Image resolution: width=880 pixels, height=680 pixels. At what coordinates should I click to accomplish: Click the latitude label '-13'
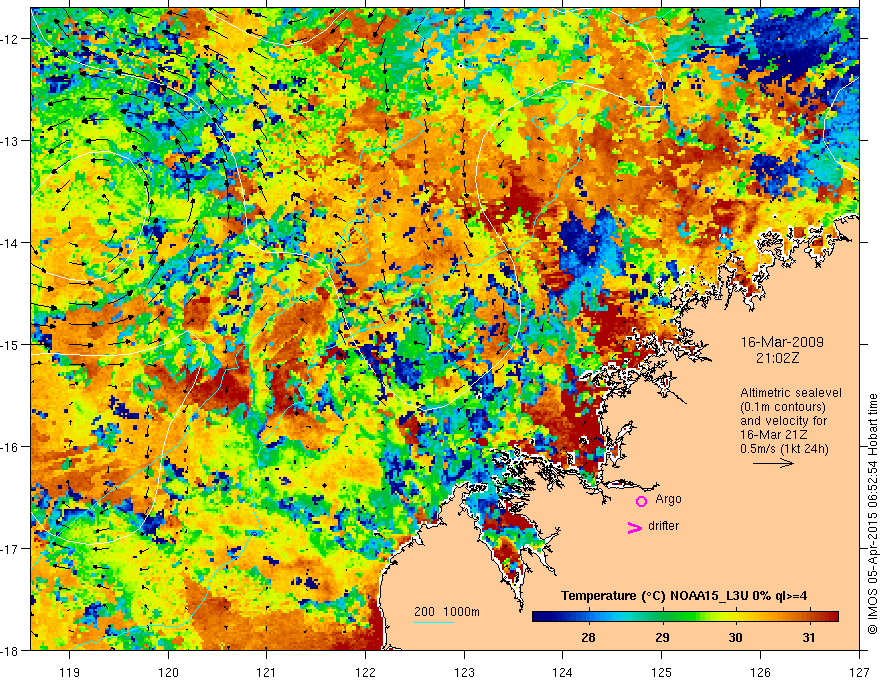pyautogui.click(x=10, y=141)
